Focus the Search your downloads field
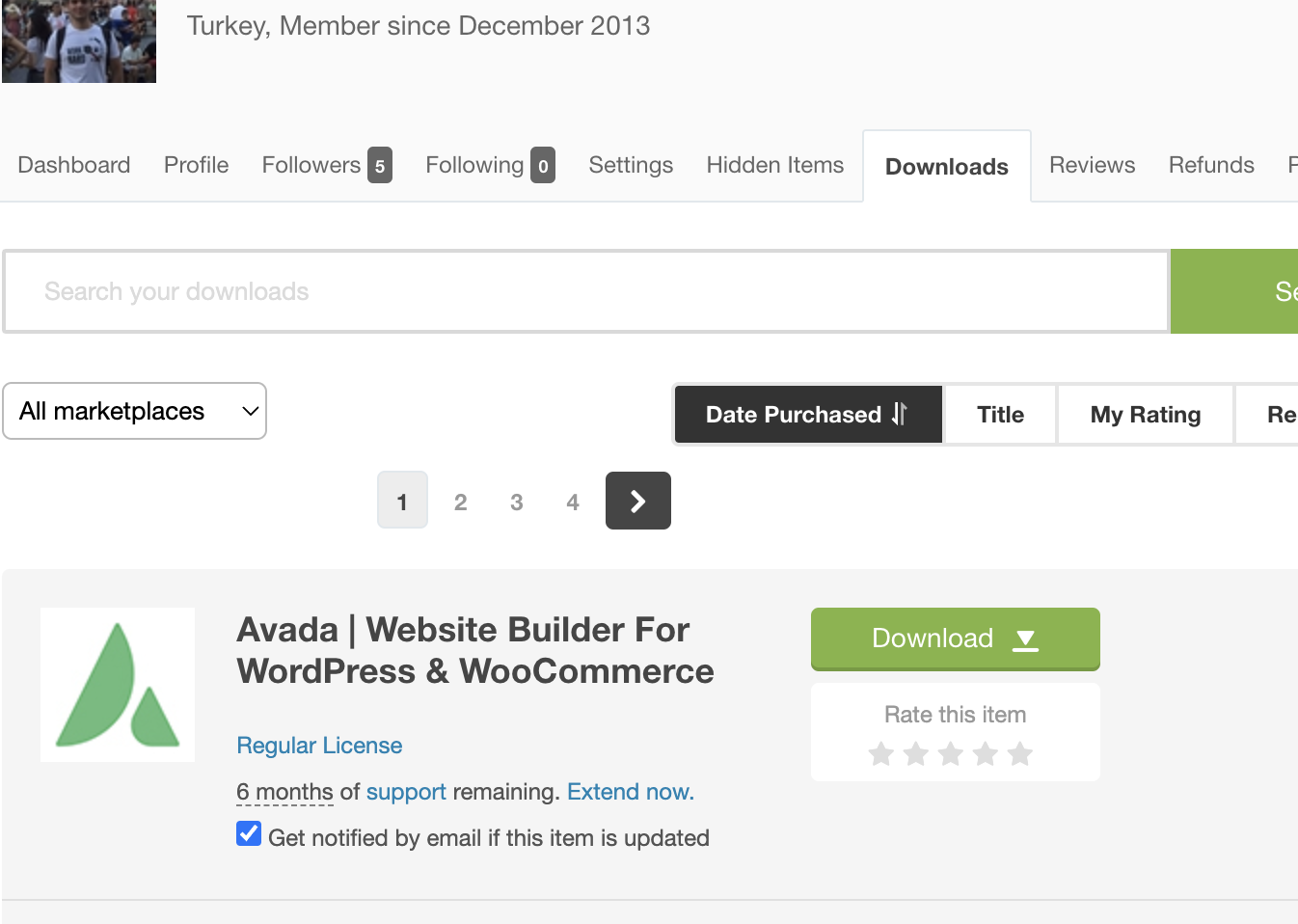This screenshot has width=1298, height=924. pos(586,291)
